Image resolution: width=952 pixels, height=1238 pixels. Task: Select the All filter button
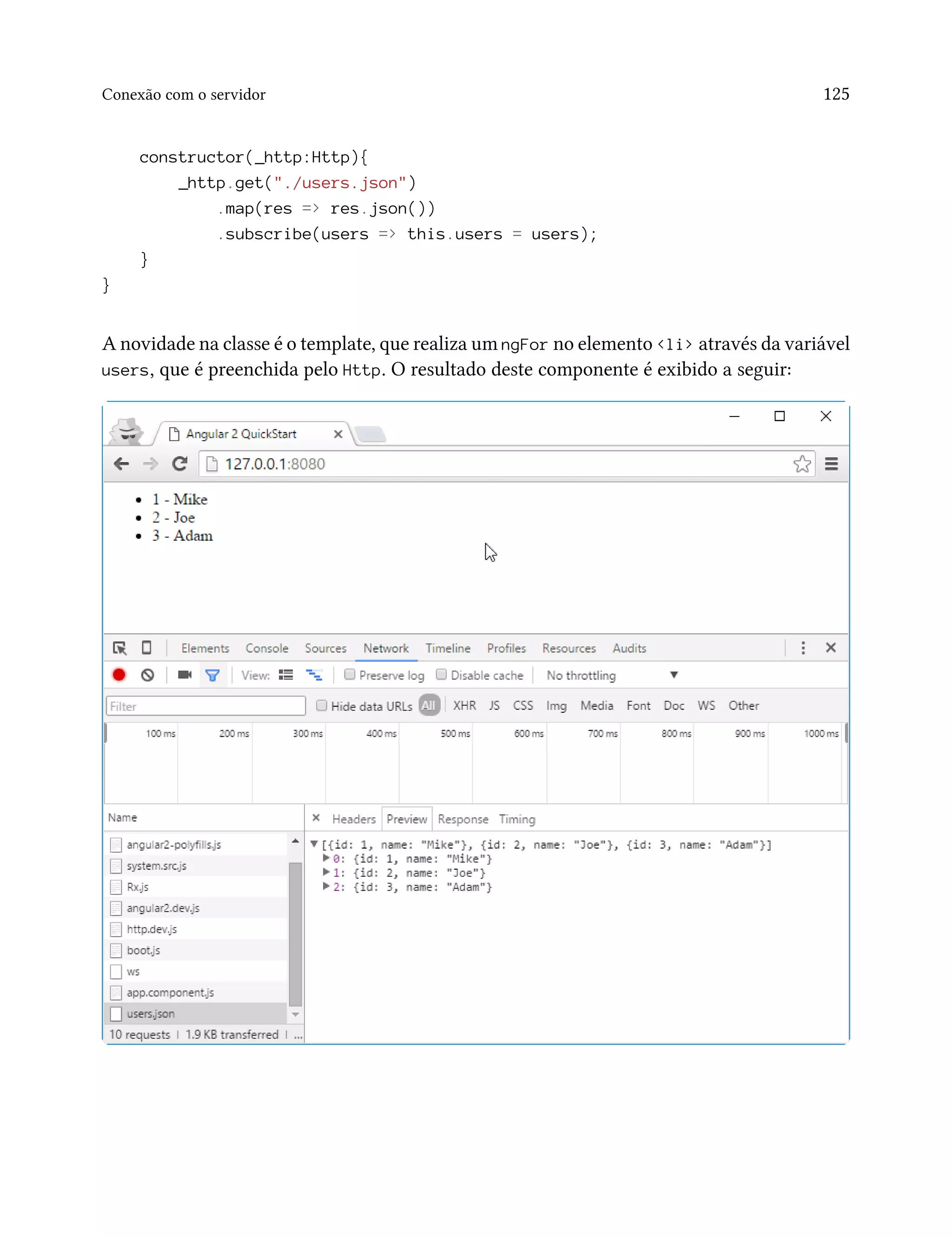(429, 705)
